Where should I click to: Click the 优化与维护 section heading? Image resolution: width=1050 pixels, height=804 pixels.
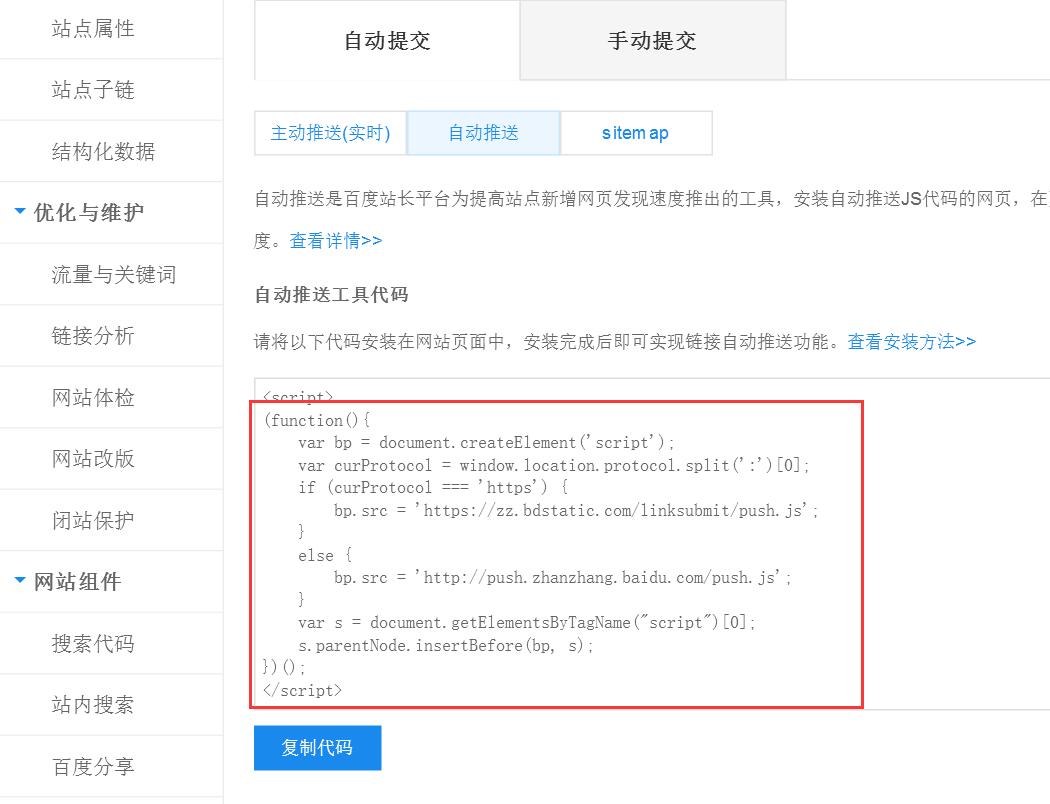pos(88,212)
